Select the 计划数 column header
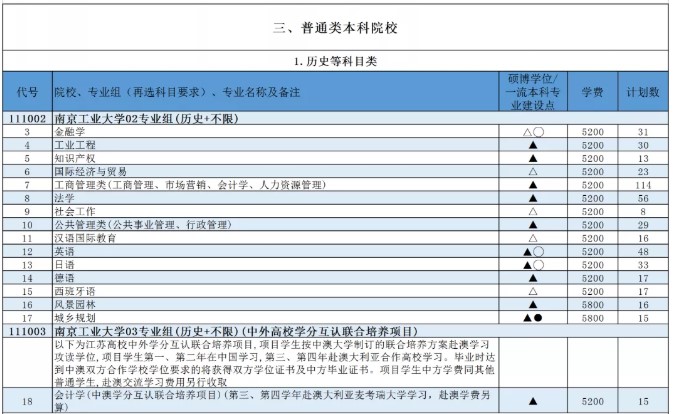 (642, 92)
